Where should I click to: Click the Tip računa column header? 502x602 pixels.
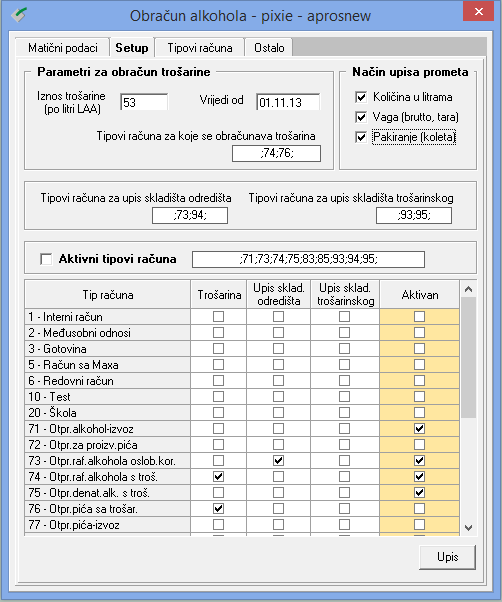point(108,294)
